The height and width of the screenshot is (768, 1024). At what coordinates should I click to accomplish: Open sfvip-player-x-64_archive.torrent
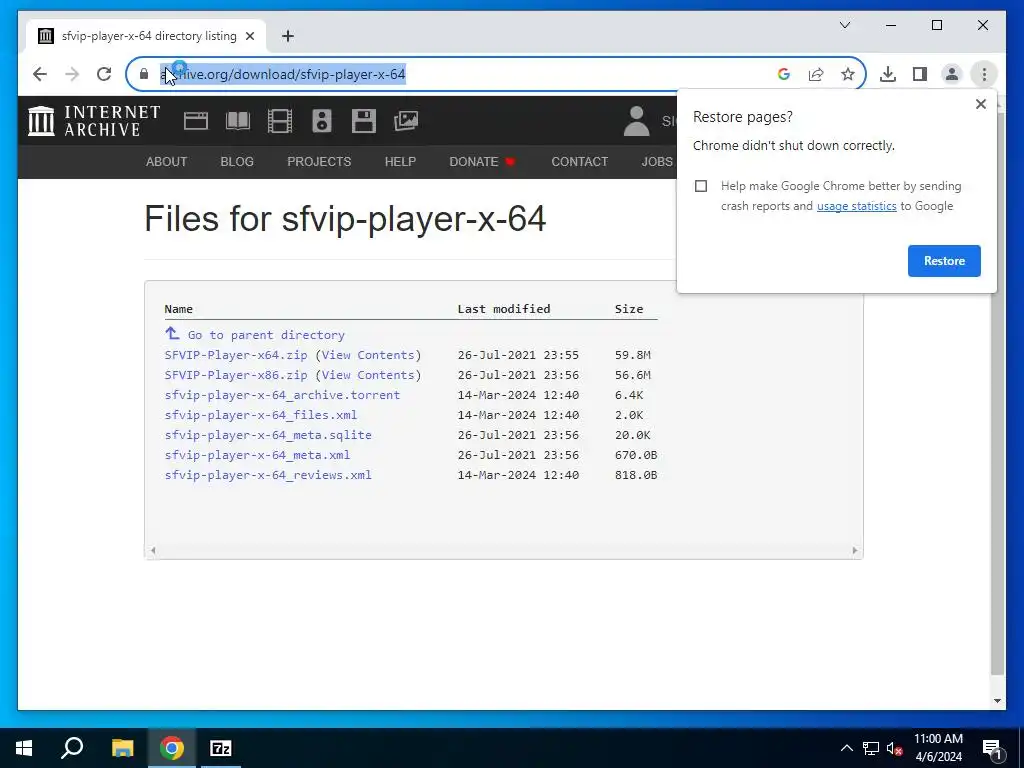pyautogui.click(x=282, y=395)
